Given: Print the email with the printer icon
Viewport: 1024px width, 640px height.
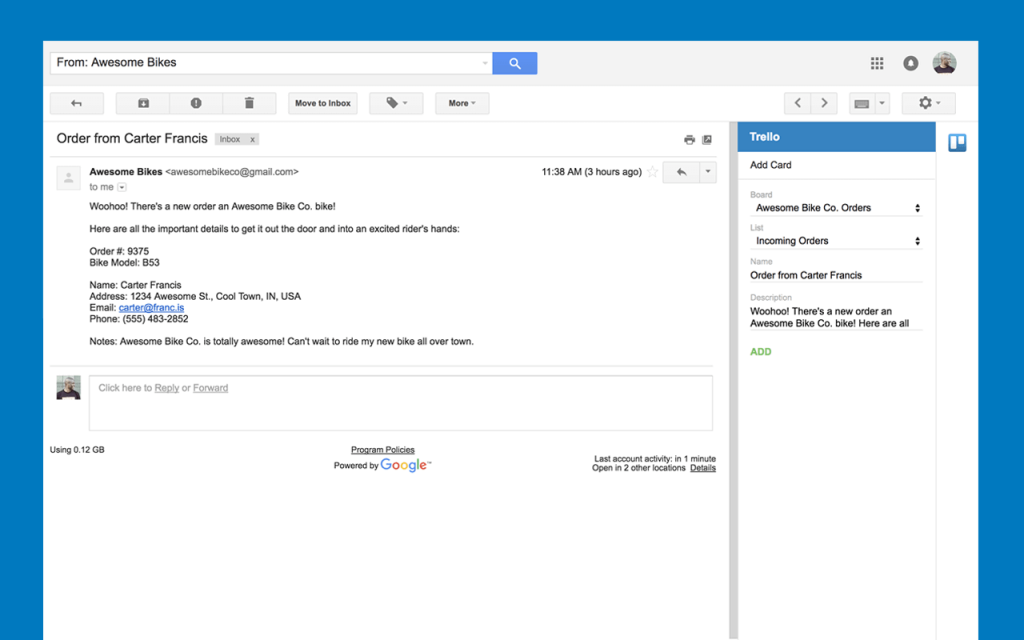Looking at the screenshot, I should [x=689, y=139].
